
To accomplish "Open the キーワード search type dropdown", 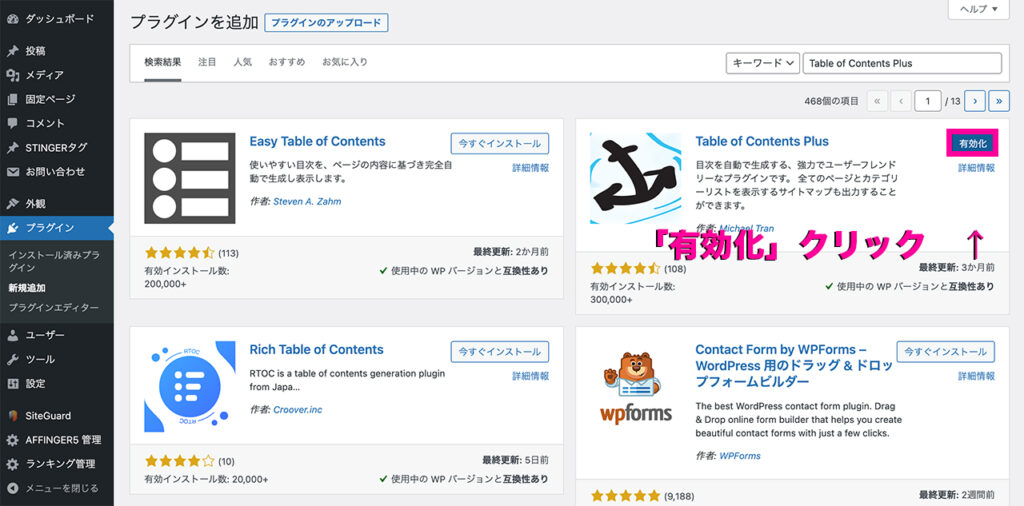I will [x=763, y=63].
